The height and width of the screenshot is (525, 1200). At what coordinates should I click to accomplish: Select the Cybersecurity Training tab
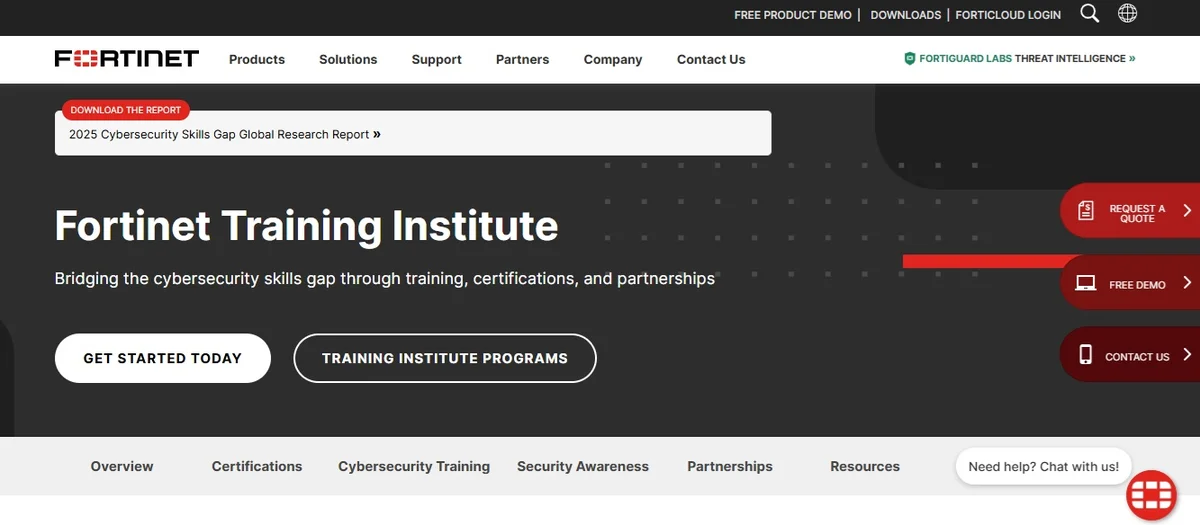pos(414,466)
